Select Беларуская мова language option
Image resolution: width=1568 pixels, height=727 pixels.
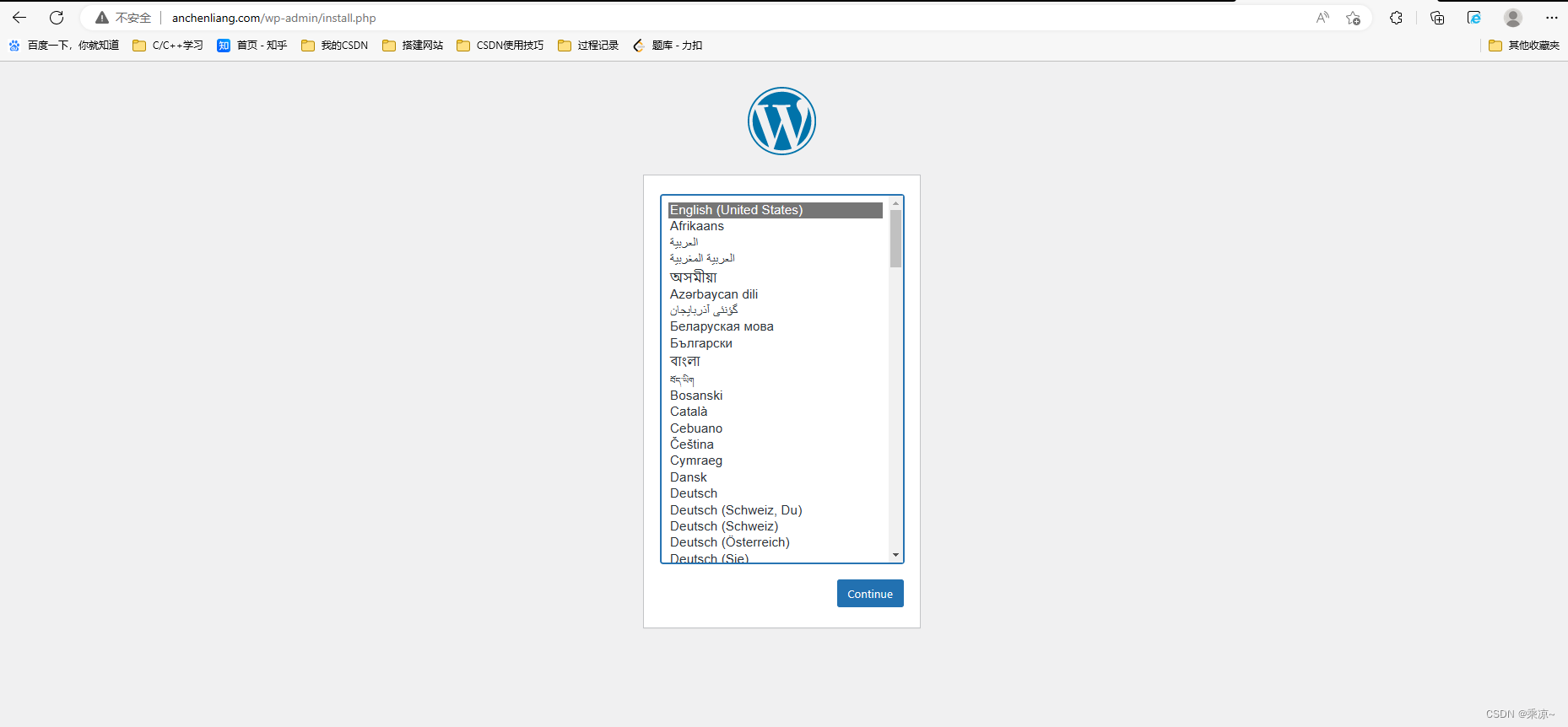pyautogui.click(x=776, y=326)
